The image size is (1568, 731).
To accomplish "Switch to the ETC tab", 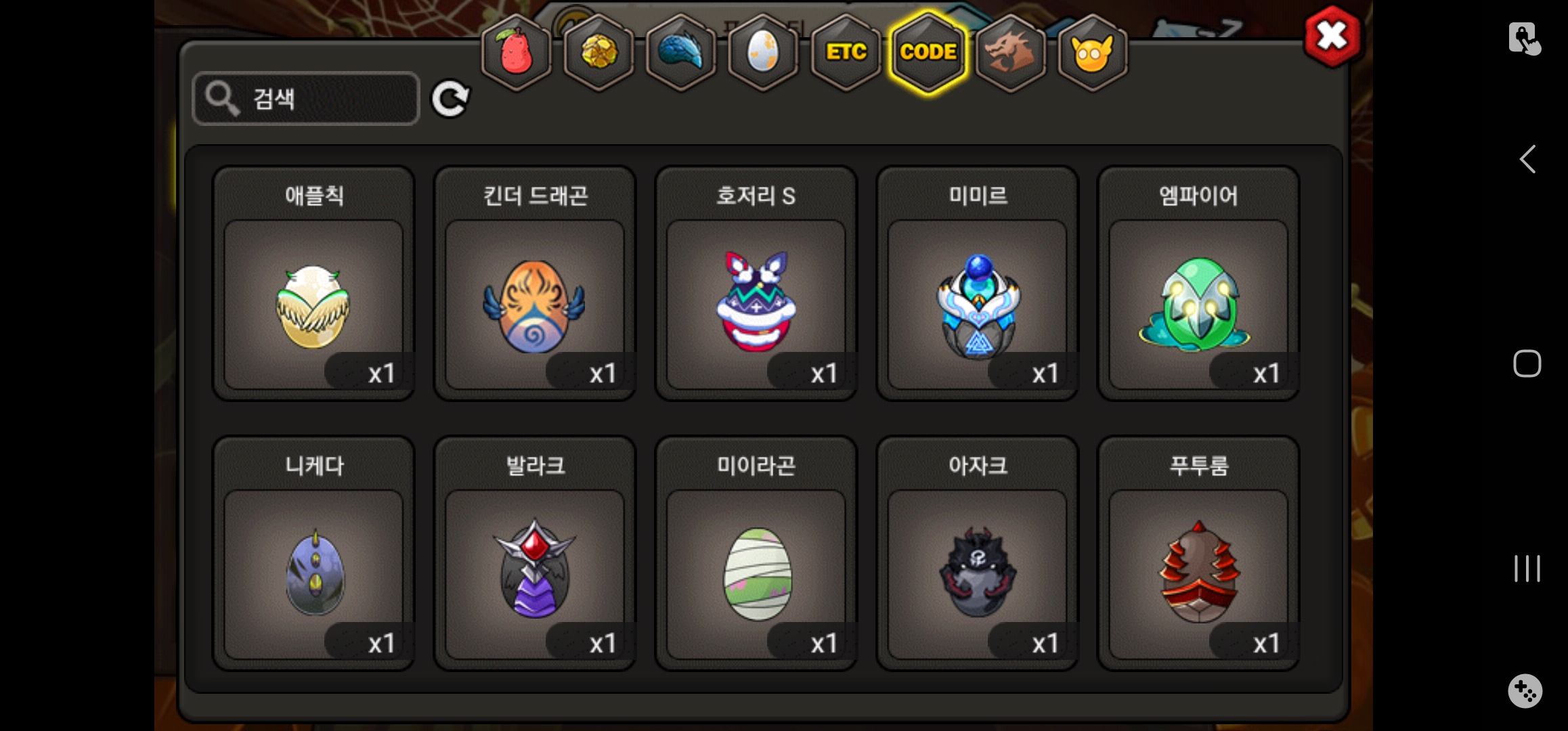I will click(x=846, y=52).
